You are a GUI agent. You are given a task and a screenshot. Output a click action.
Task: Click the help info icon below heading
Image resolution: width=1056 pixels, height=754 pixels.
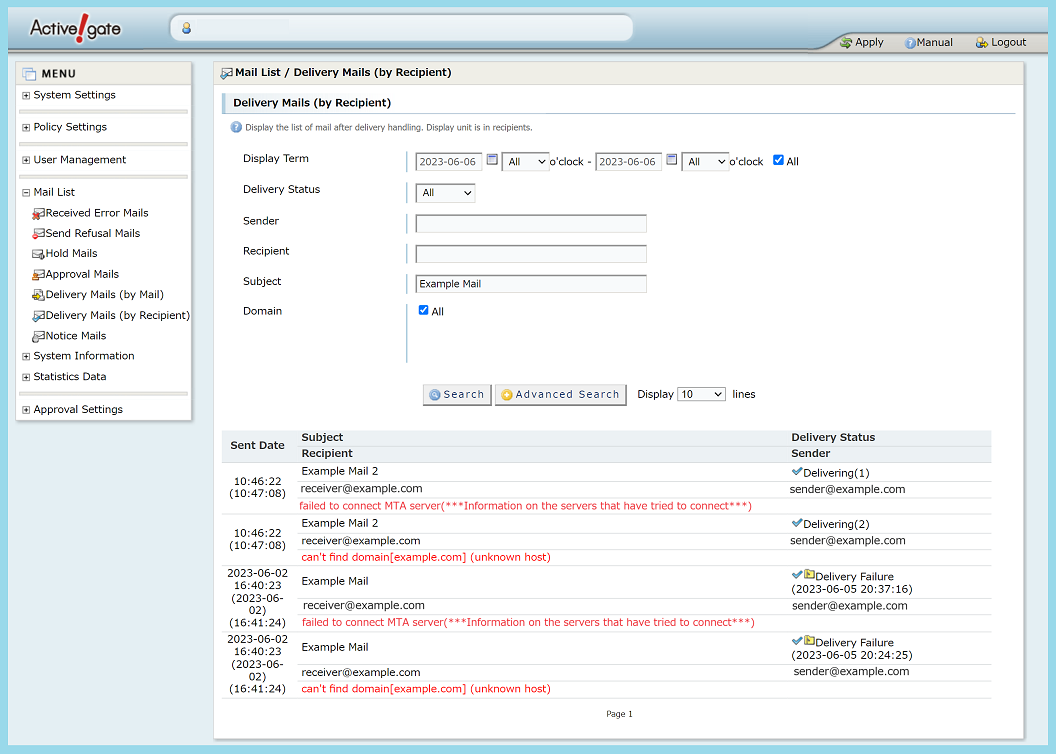coord(236,127)
